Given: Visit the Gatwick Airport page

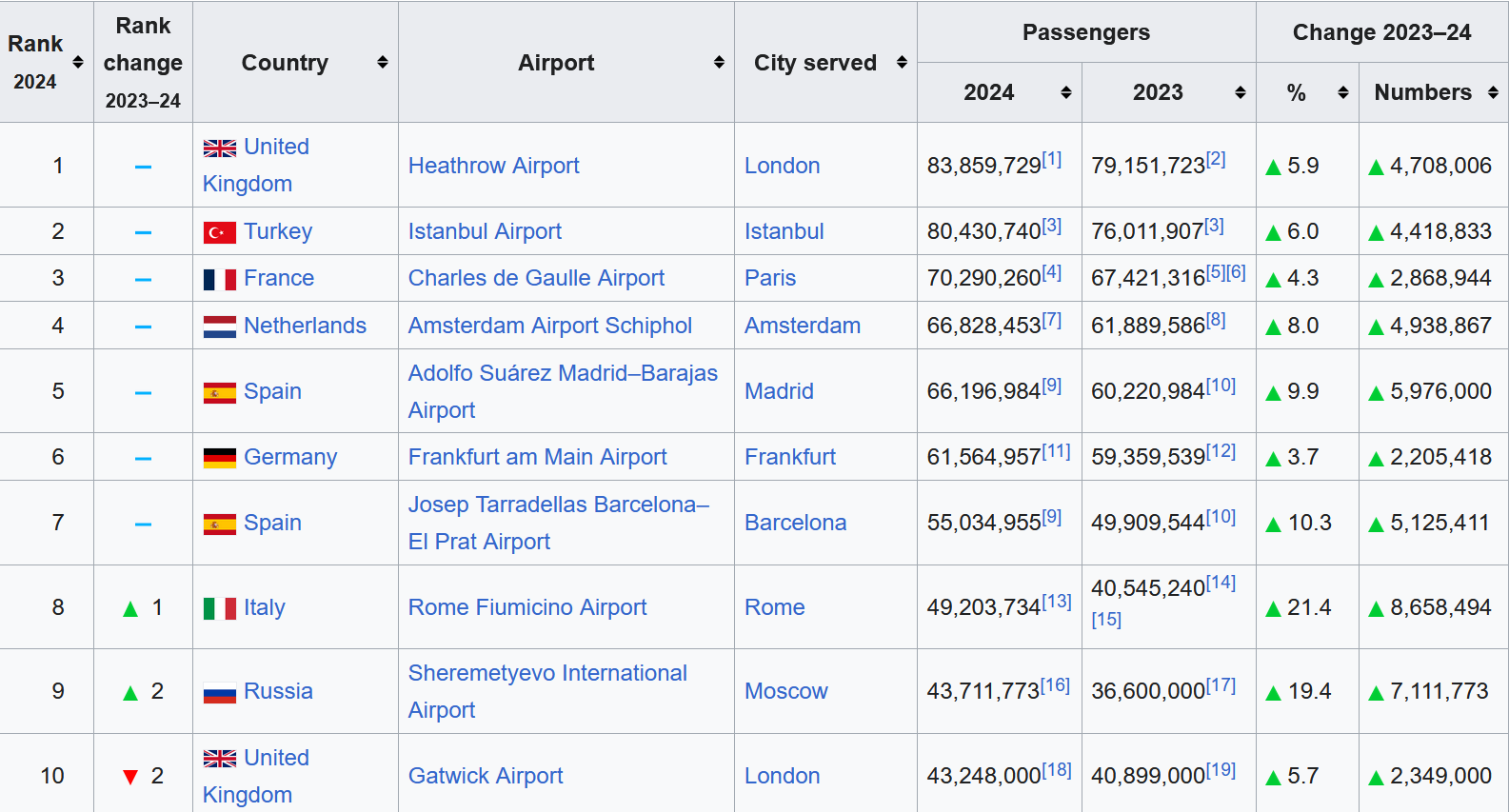Looking at the screenshot, I should pos(486,776).
